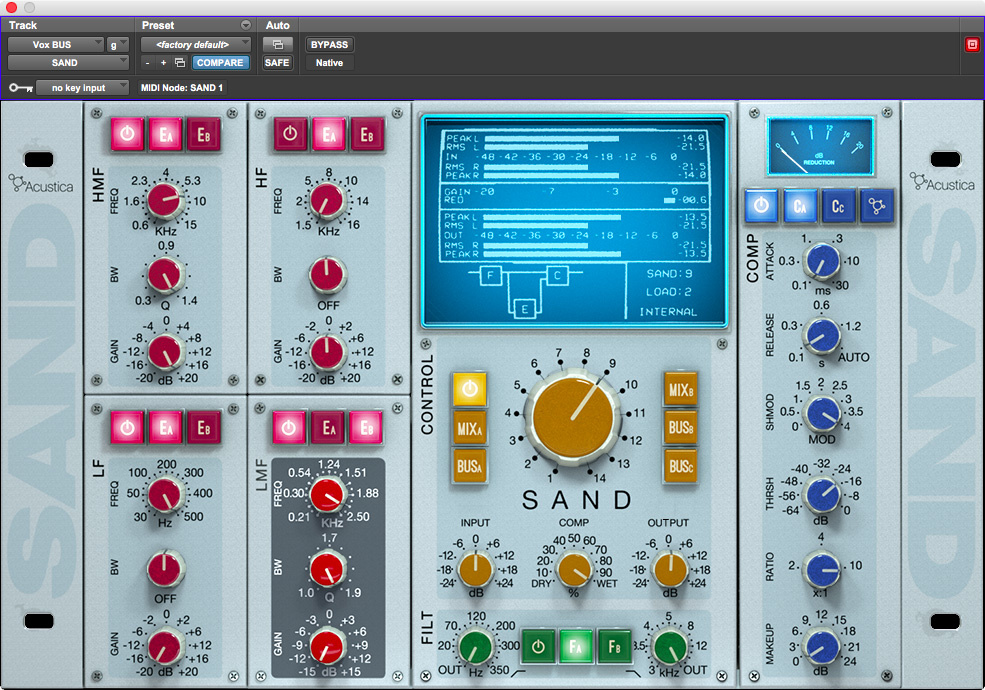This screenshot has width=985, height=690.
Task: Click the large SAND console selector knob
Action: coord(573,417)
